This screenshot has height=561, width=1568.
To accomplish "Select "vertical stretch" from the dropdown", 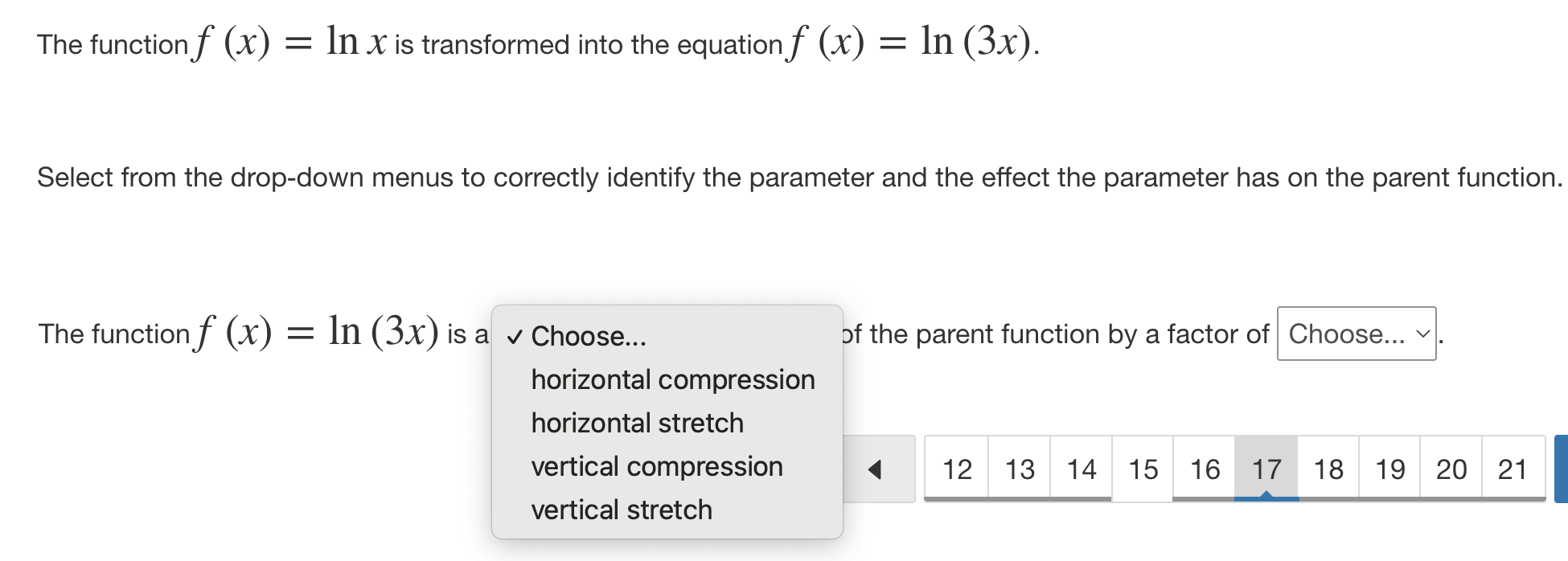I will (x=620, y=509).
